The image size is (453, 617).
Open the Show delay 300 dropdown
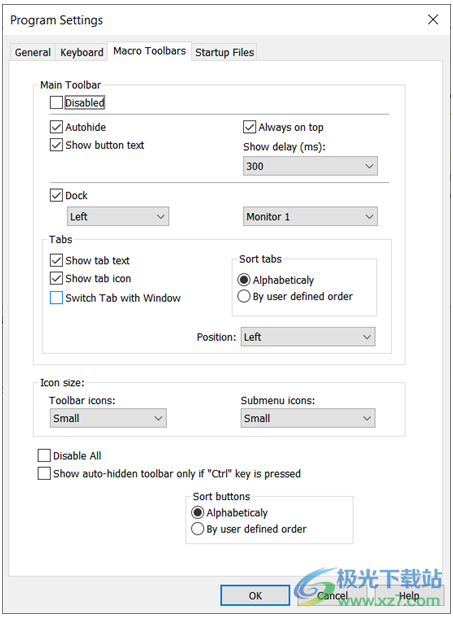[x=310, y=166]
